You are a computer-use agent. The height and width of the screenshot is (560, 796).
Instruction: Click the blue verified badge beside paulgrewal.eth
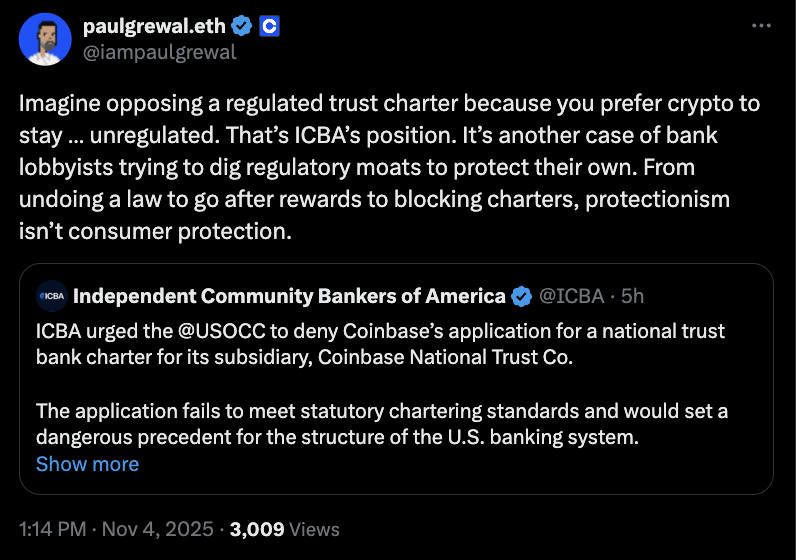point(241,27)
